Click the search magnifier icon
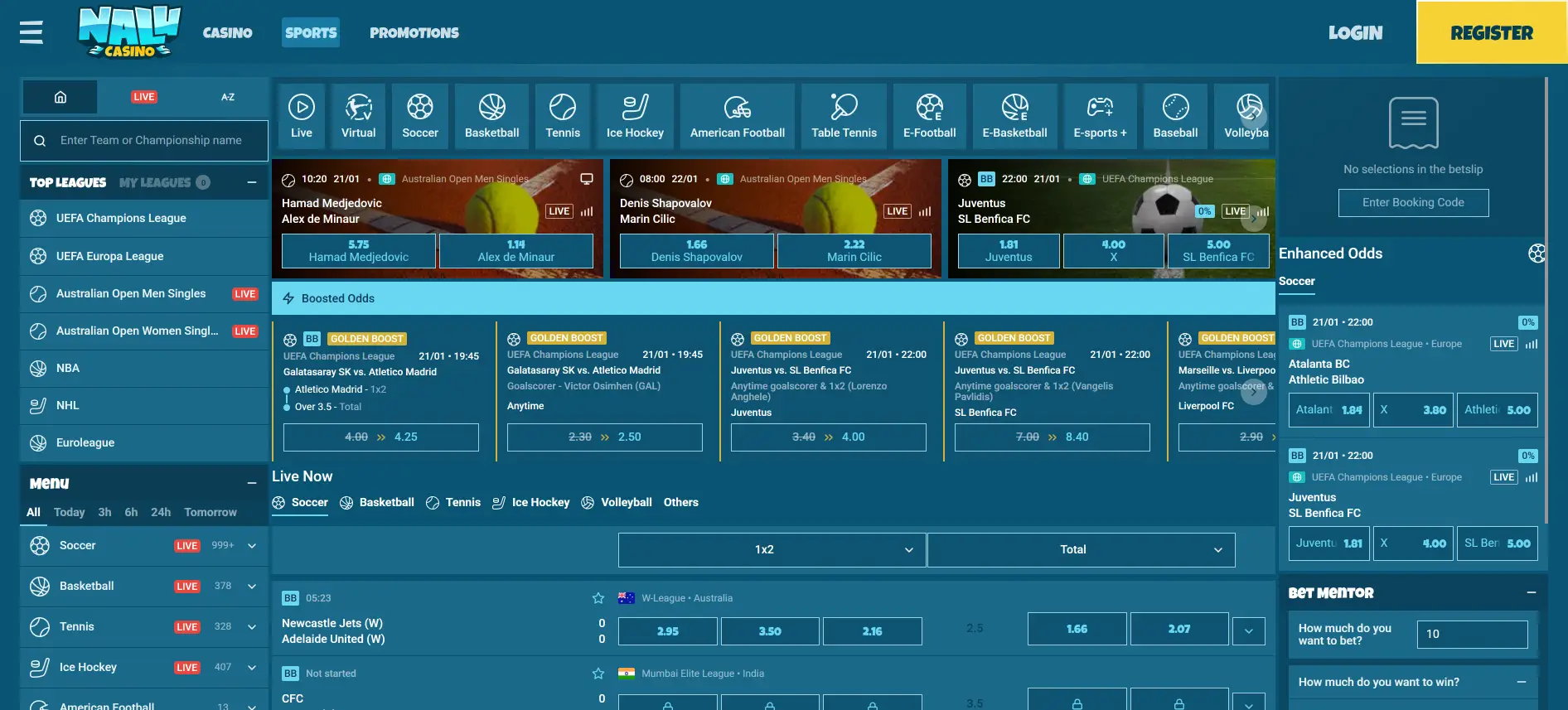1568x710 pixels. [x=40, y=141]
